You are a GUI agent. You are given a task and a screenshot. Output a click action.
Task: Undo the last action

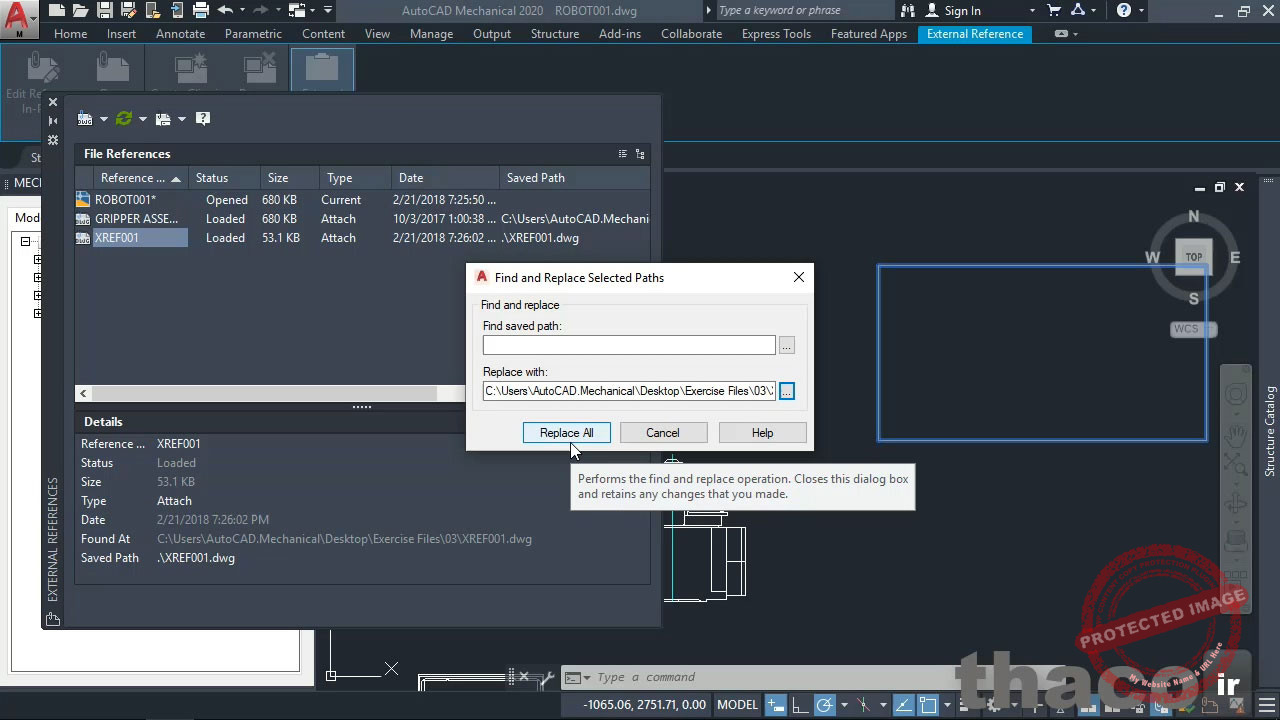pos(225,11)
